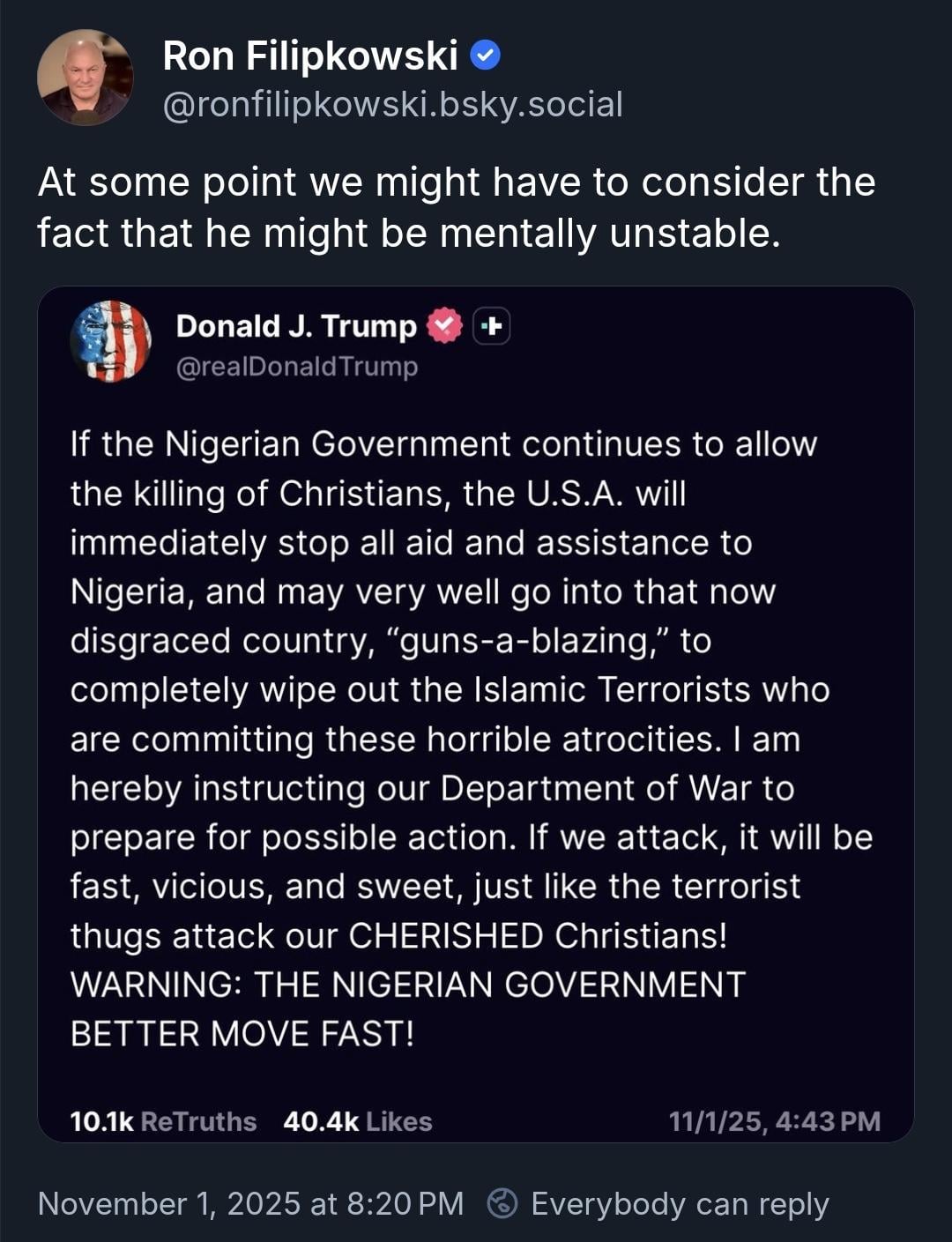Click the 11/1/25, 4:43 PM timestamp
952x1242 pixels.
774,1121
